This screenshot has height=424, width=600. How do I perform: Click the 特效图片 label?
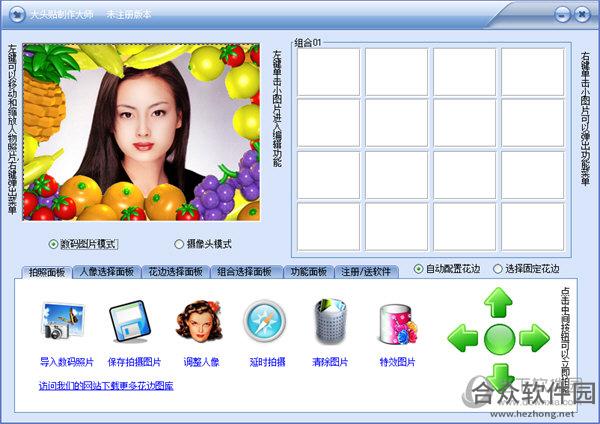coord(397,362)
